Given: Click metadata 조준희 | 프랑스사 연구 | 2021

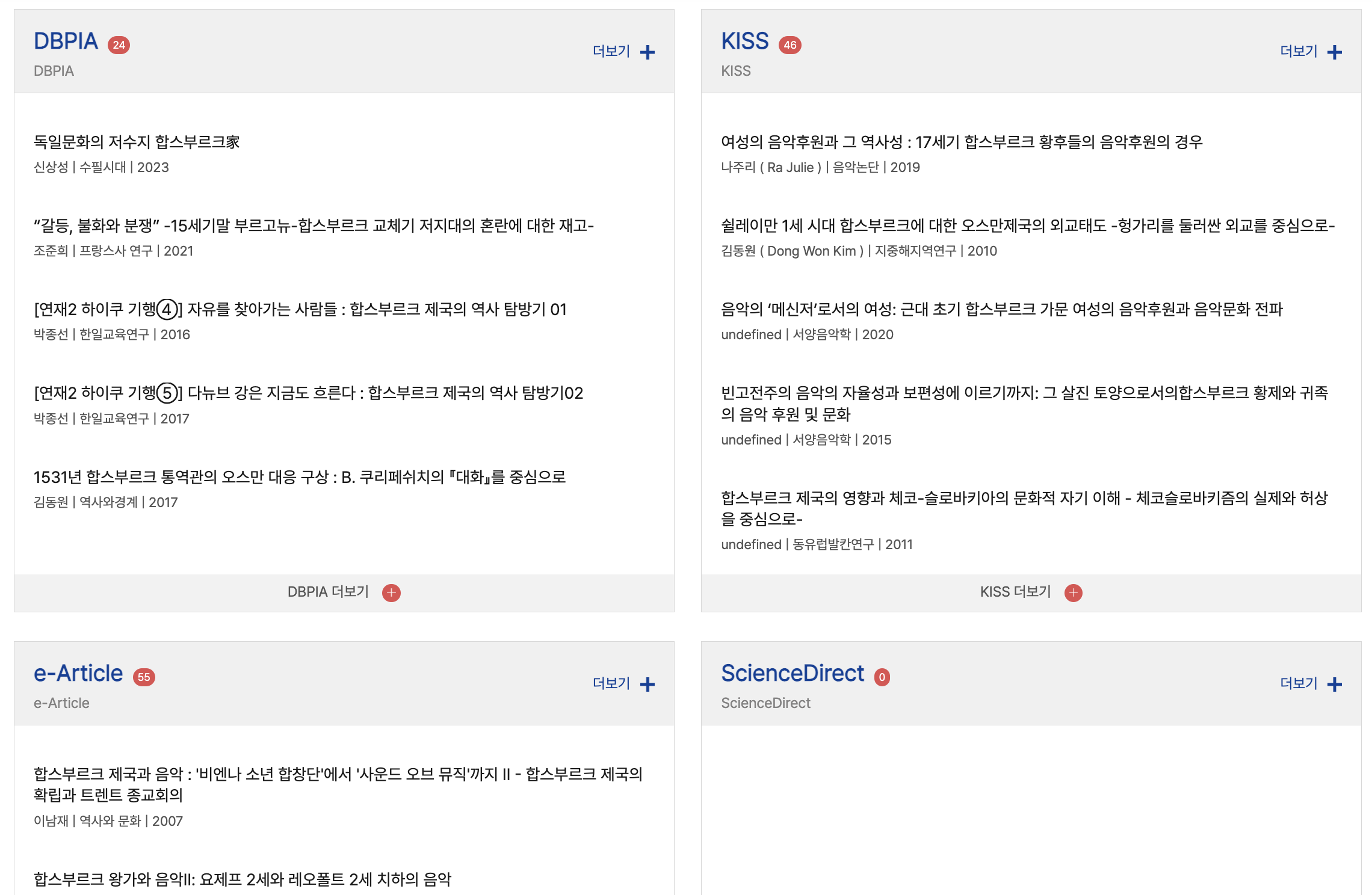Looking at the screenshot, I should pos(114,251).
